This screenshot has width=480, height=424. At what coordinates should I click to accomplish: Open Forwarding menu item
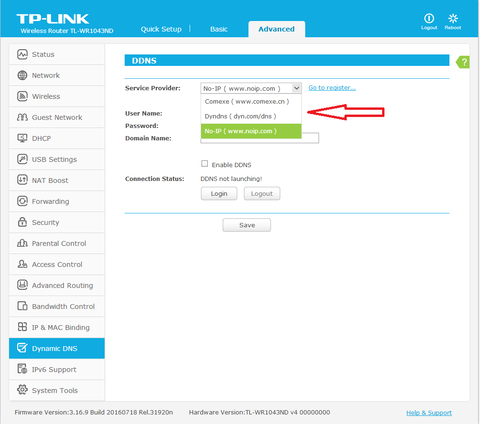point(57,201)
